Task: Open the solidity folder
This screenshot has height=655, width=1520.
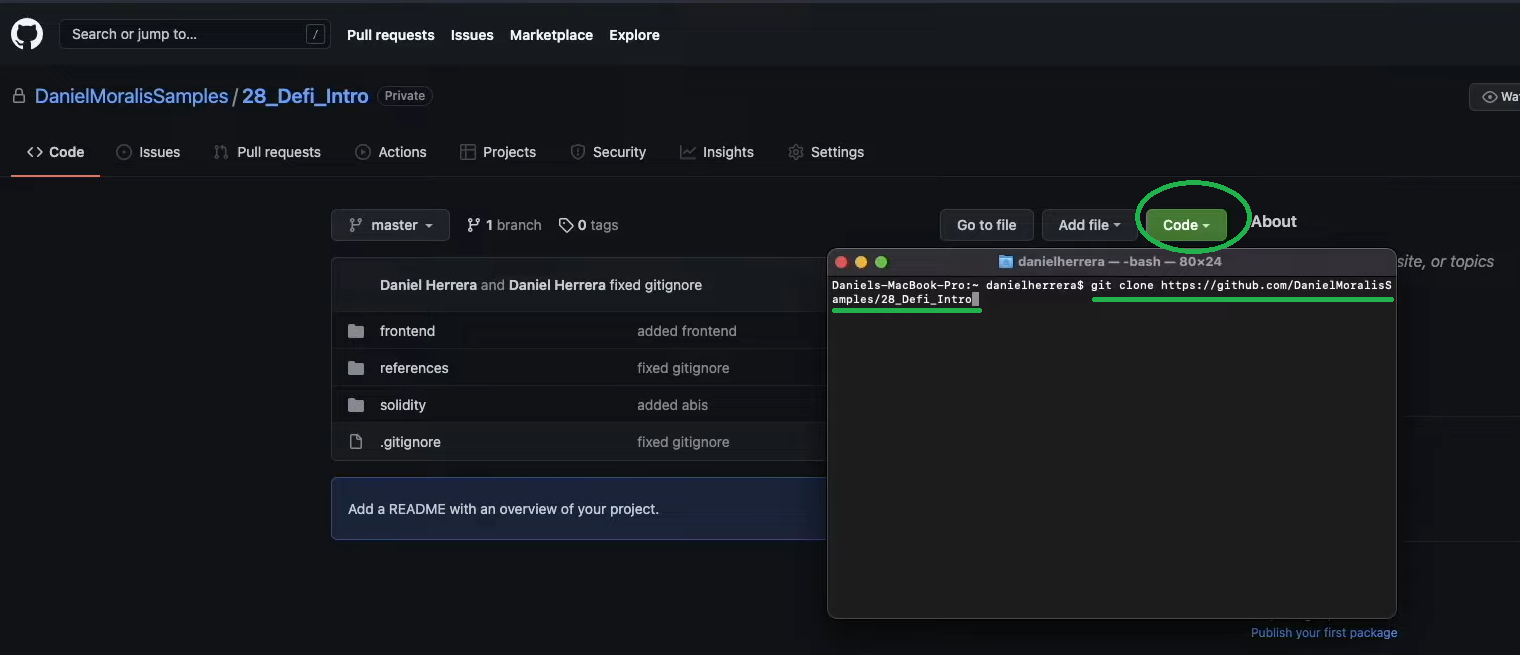Action: pyautogui.click(x=403, y=405)
